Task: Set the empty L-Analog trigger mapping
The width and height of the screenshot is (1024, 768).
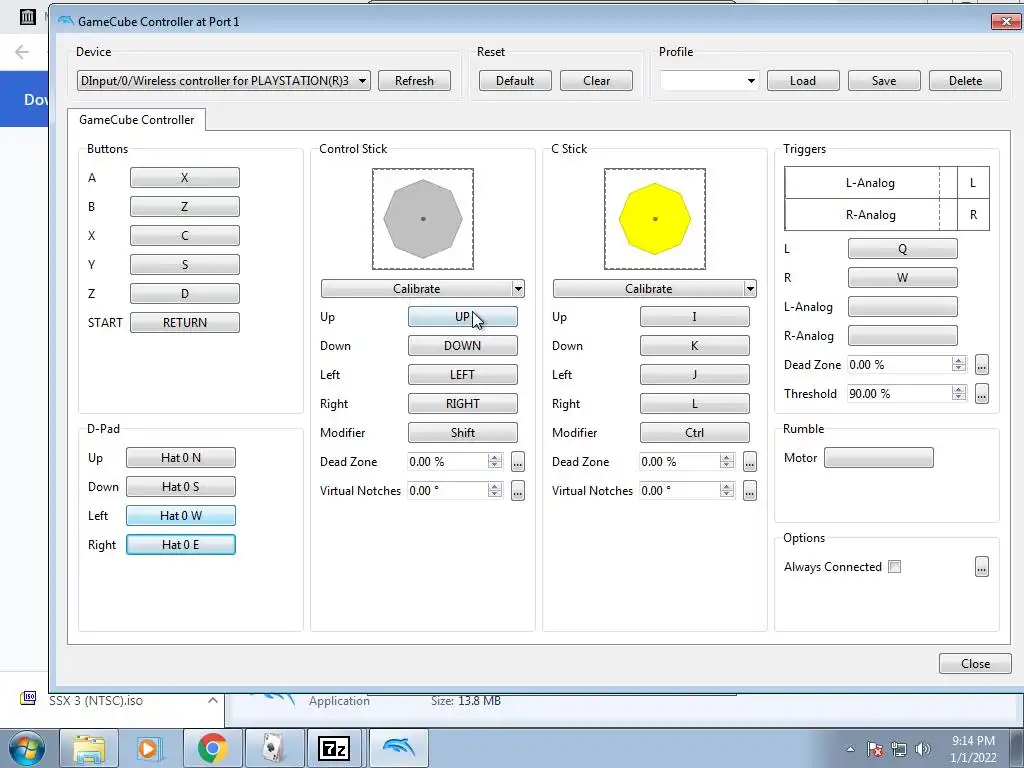Action: coord(903,306)
